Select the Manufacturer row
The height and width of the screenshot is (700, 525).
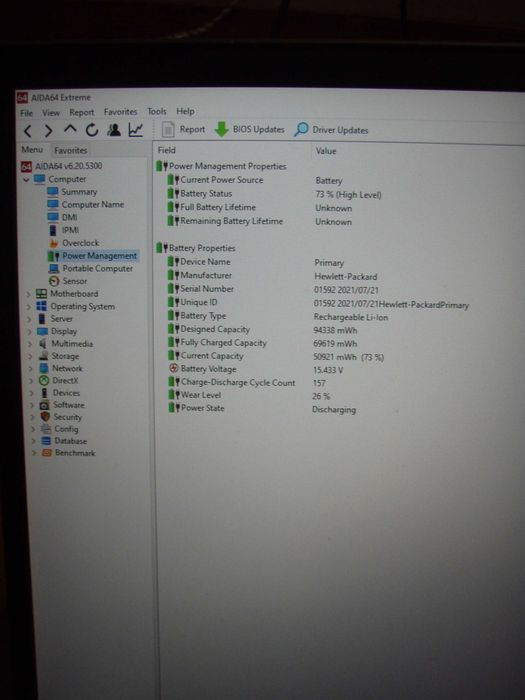point(272,276)
